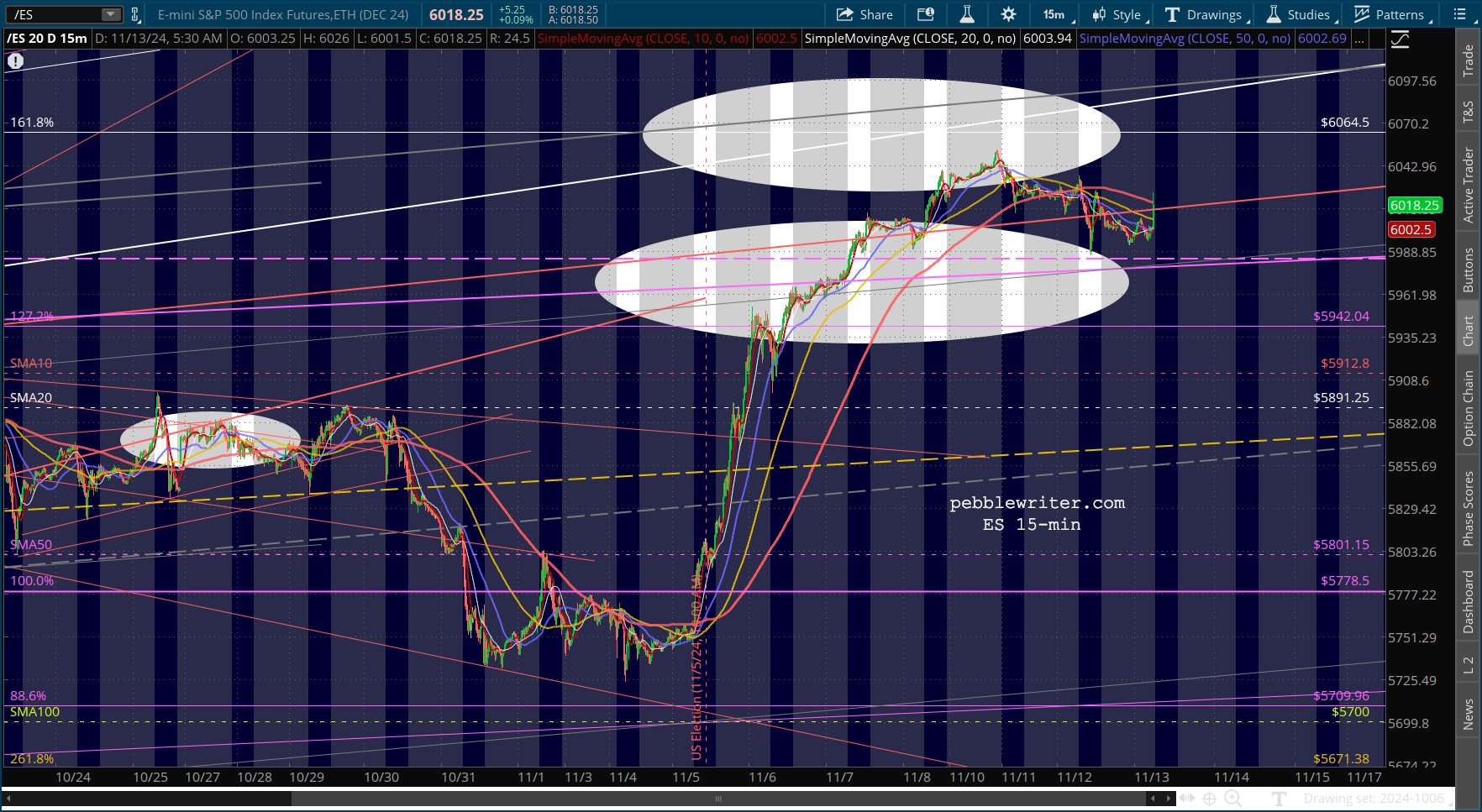Click the exclamation alert icon on chart
This screenshot has width=1482, height=812.
click(x=15, y=60)
